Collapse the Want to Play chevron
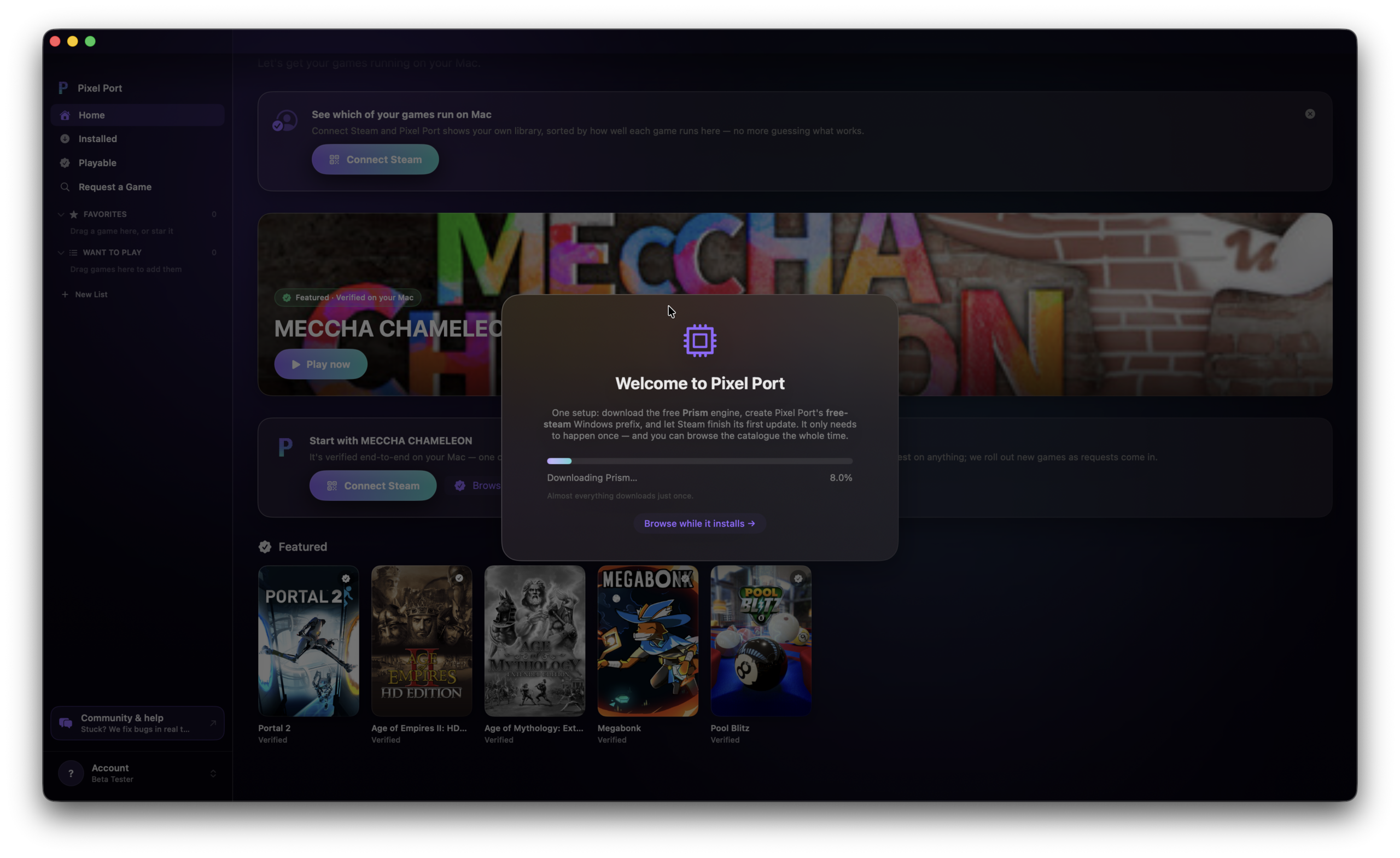 click(x=61, y=252)
